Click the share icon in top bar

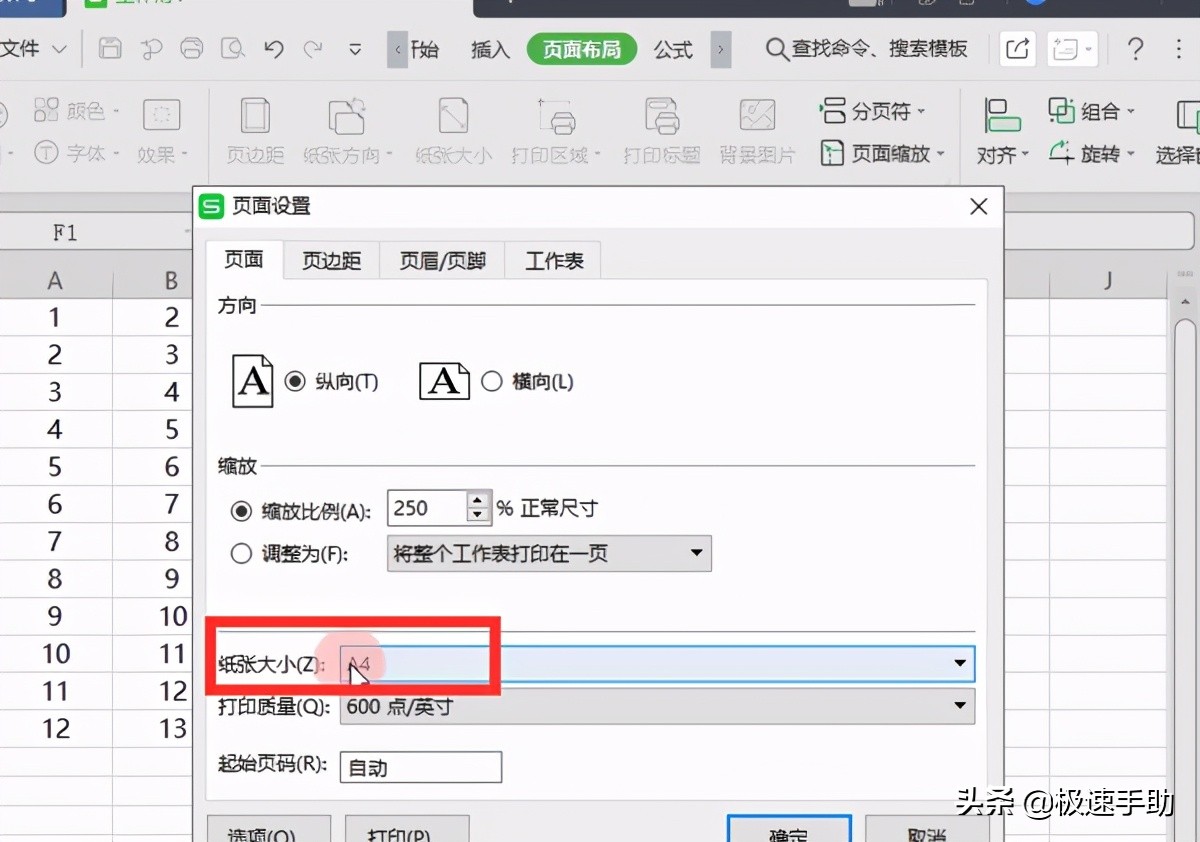(1017, 48)
